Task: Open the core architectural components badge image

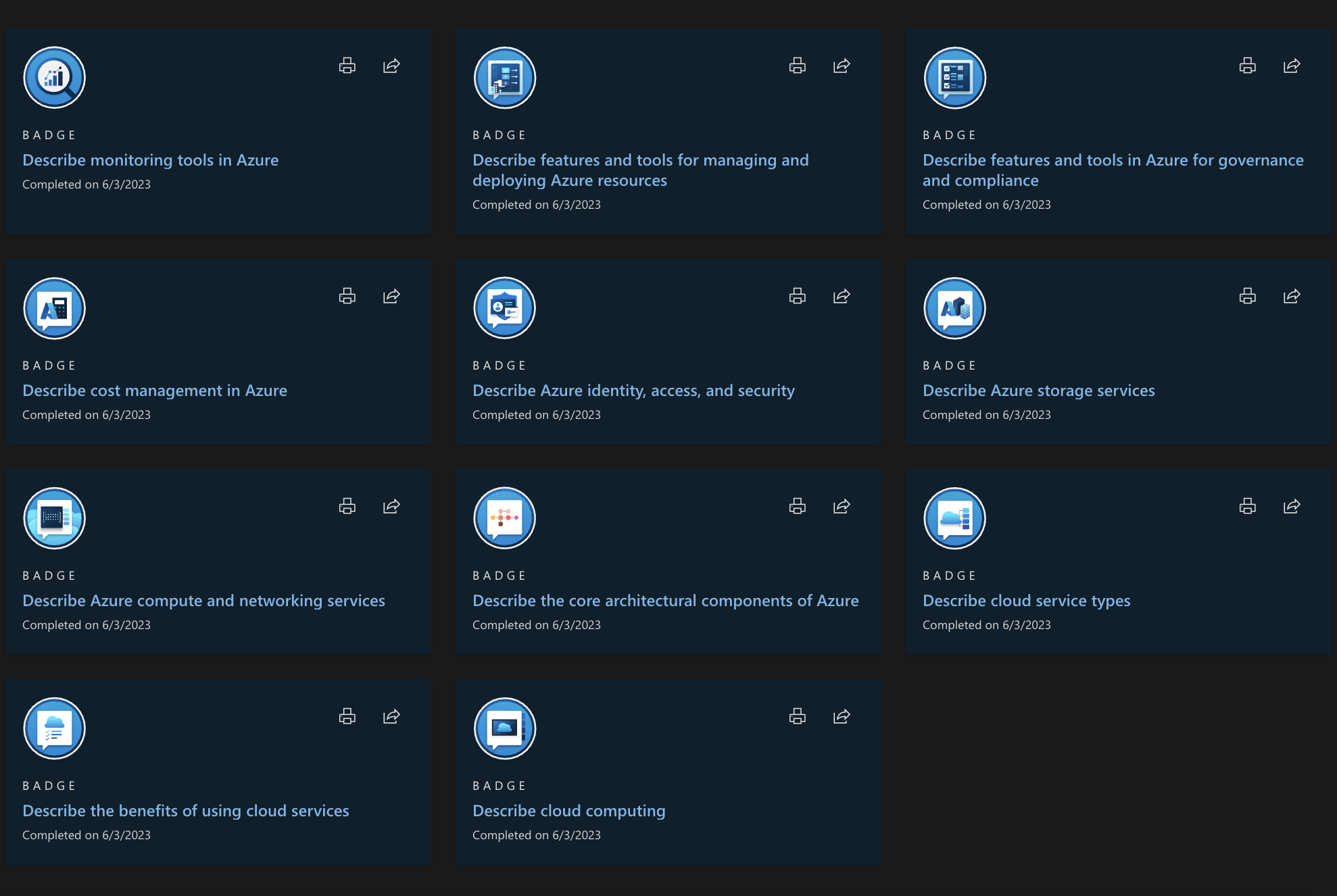Action: [504, 518]
